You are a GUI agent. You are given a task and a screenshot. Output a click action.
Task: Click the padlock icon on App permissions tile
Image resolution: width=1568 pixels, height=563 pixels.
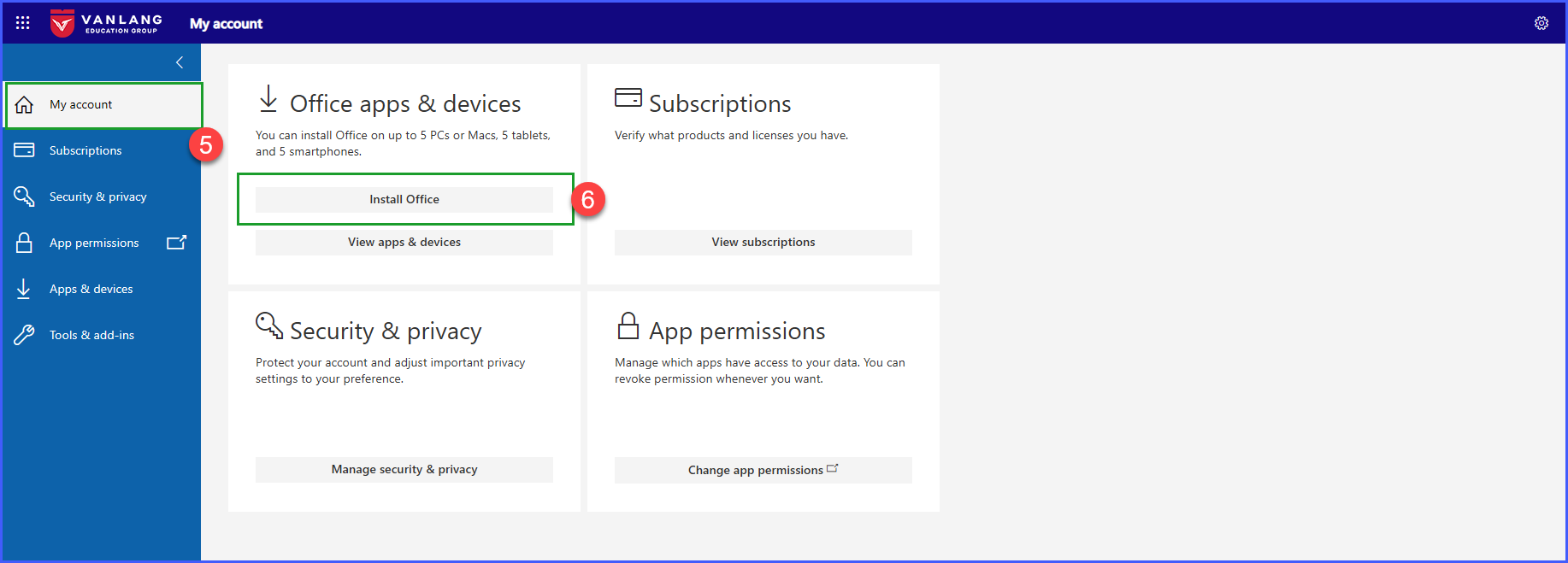(628, 325)
